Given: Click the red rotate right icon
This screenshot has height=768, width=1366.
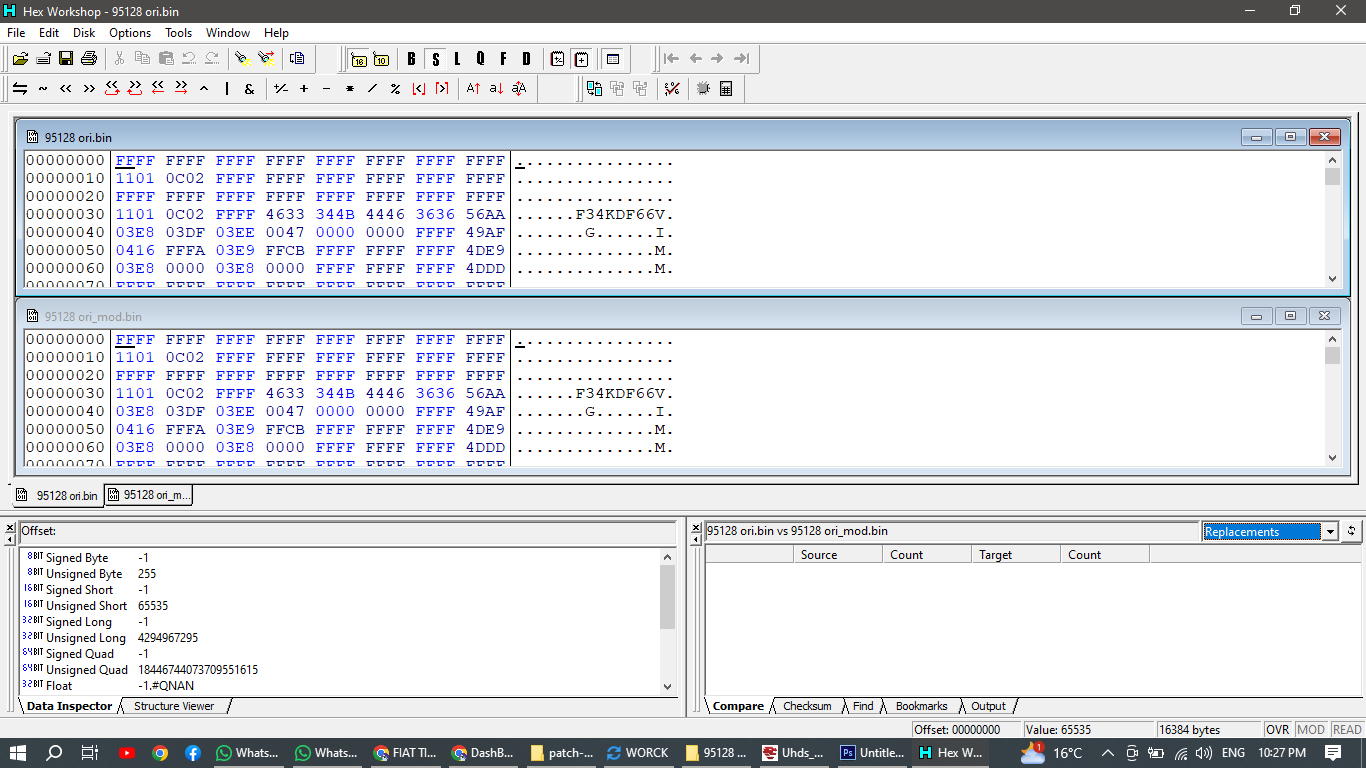Looking at the screenshot, I should [x=135, y=89].
